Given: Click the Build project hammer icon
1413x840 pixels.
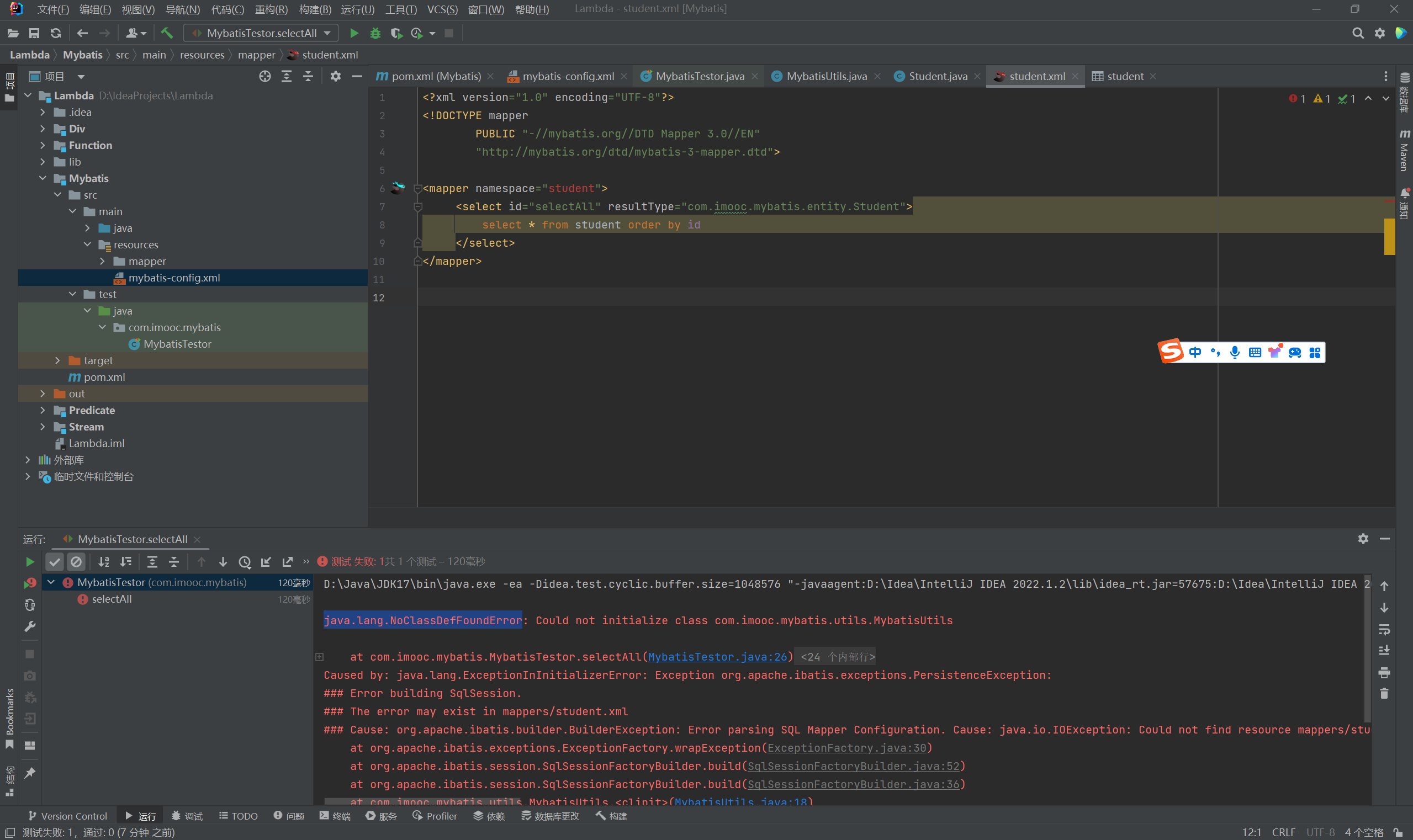Looking at the screenshot, I should click(167, 34).
